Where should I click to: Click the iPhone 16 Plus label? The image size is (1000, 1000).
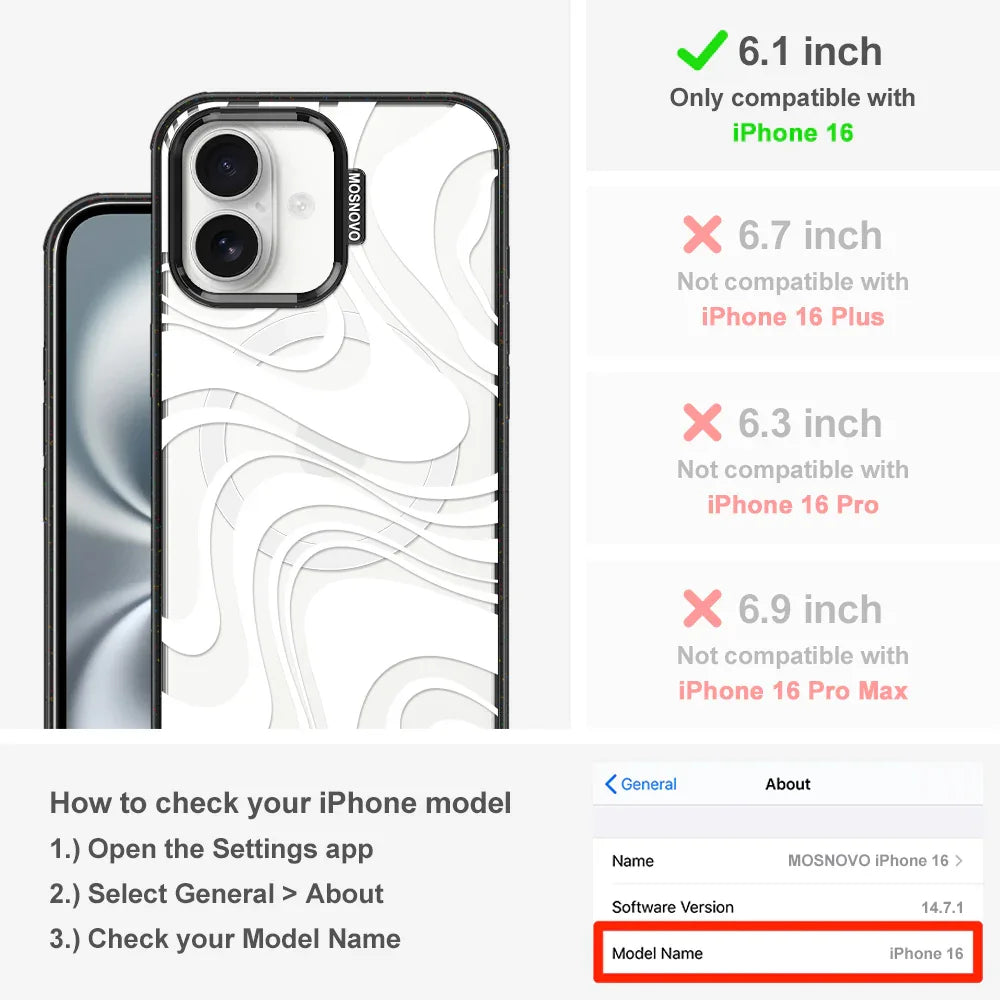793,316
